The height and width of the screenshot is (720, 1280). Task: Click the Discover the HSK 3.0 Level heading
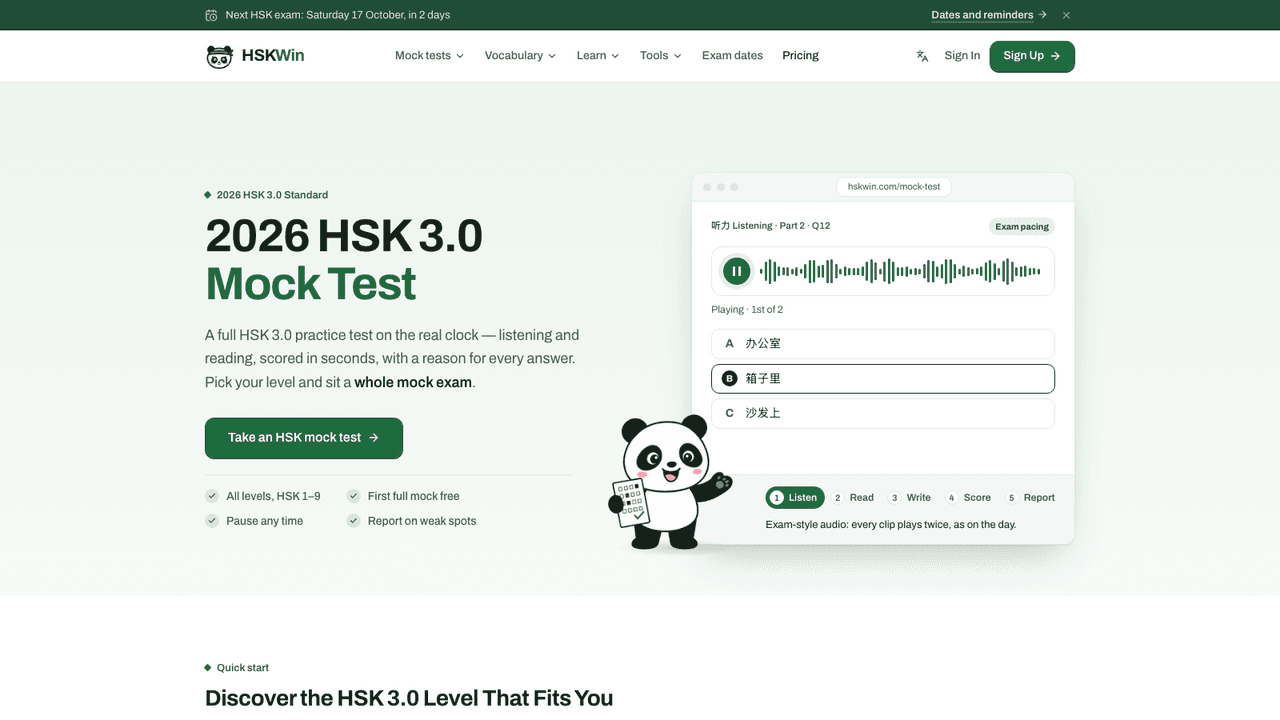point(409,698)
